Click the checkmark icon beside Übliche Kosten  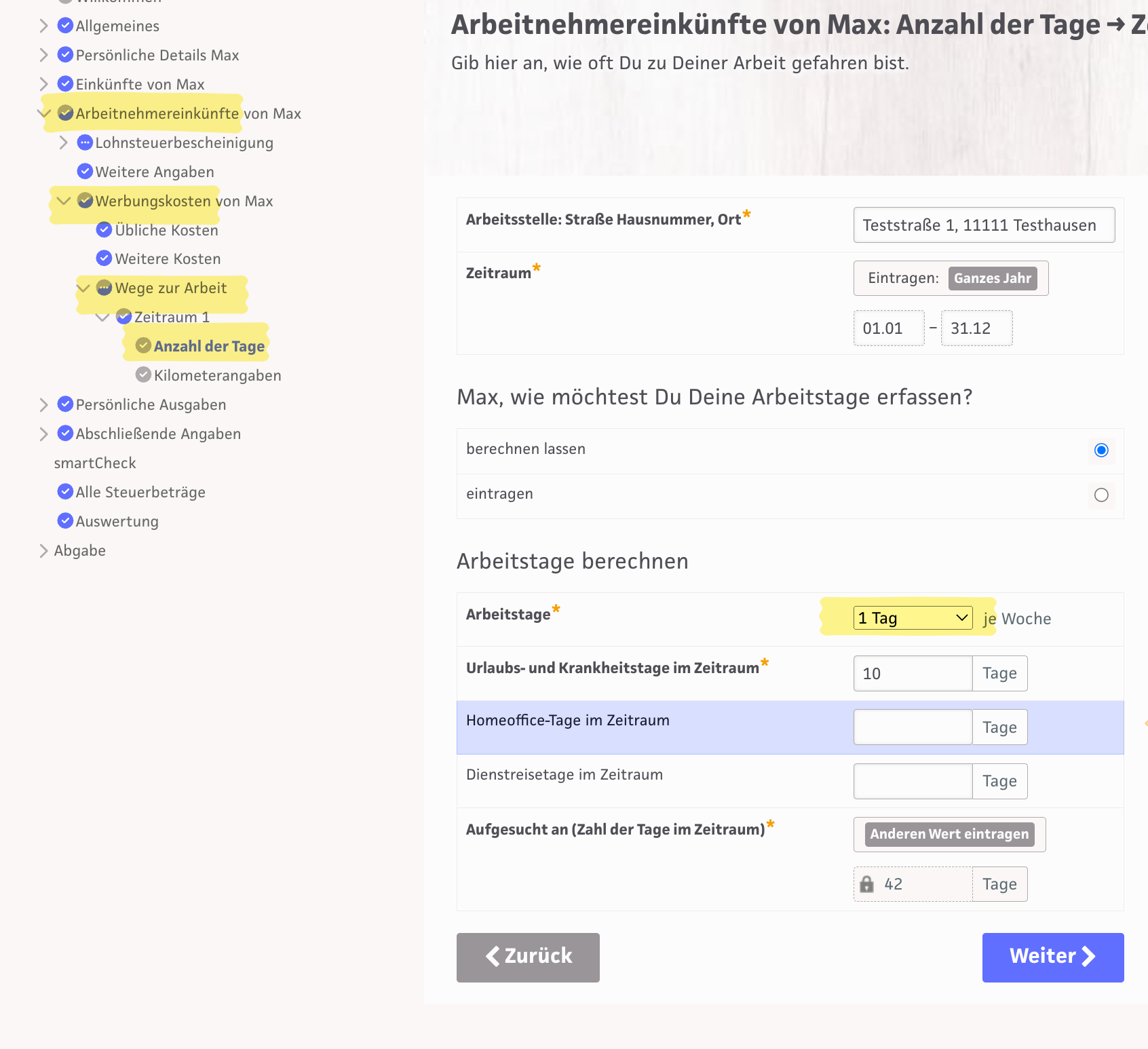[x=104, y=230]
